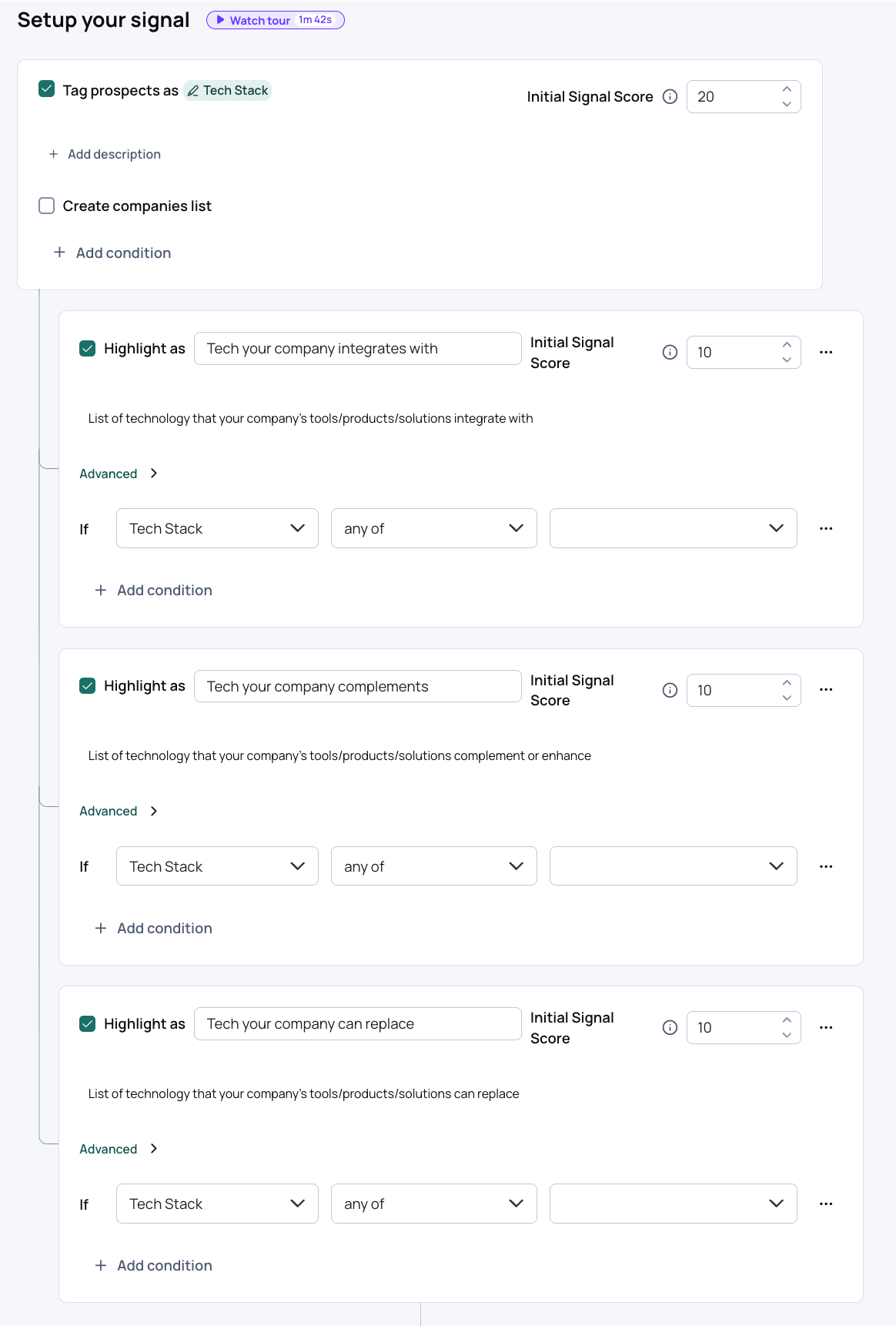Open 'any of' operator dropdown in the 'can replace' card

coord(433,1204)
